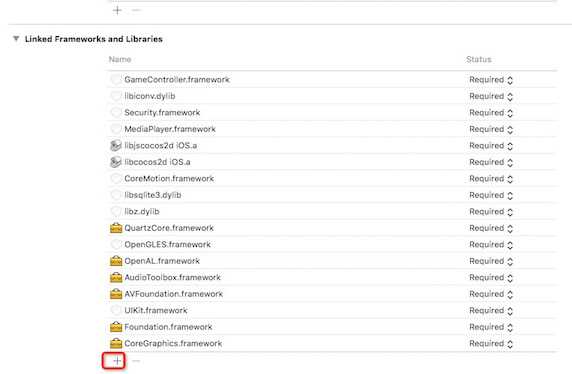Select the AudioToolbox.framework name text
The image size is (572, 374).
point(172,277)
